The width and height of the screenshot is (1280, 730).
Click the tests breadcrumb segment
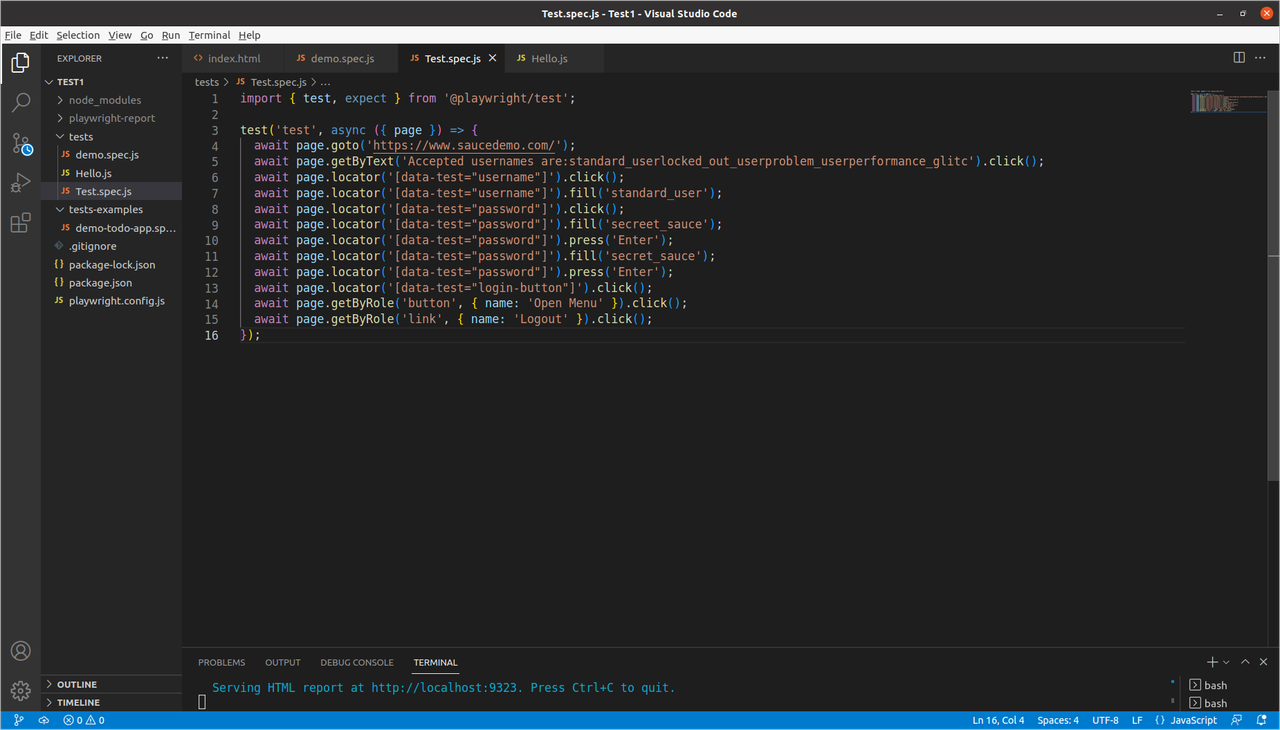[x=206, y=82]
